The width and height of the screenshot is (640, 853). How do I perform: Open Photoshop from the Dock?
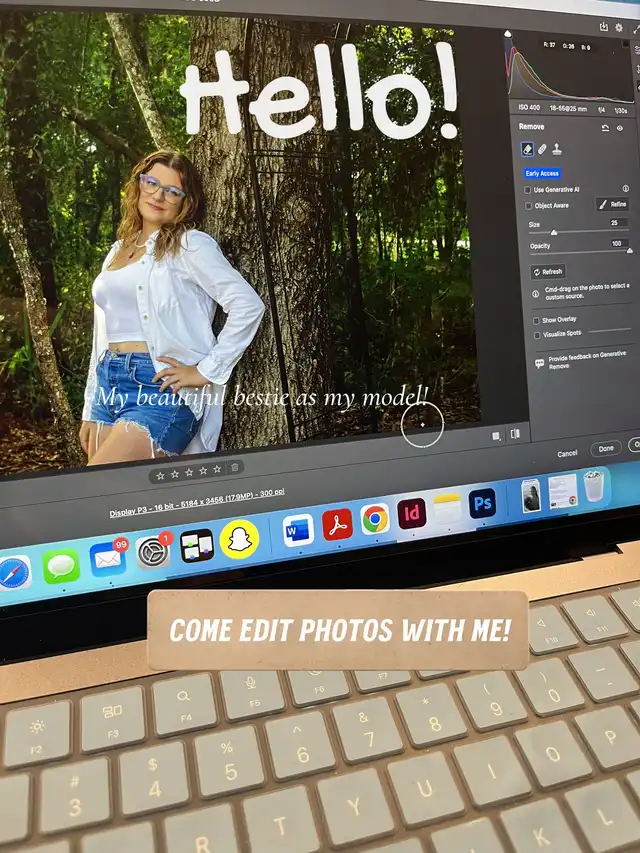(482, 503)
